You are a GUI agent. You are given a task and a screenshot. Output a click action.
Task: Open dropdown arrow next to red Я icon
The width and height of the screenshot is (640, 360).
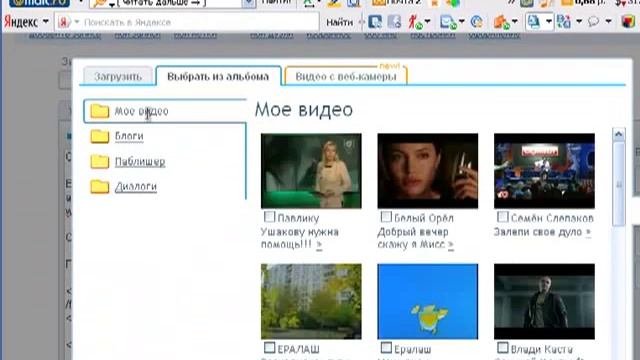point(76,22)
